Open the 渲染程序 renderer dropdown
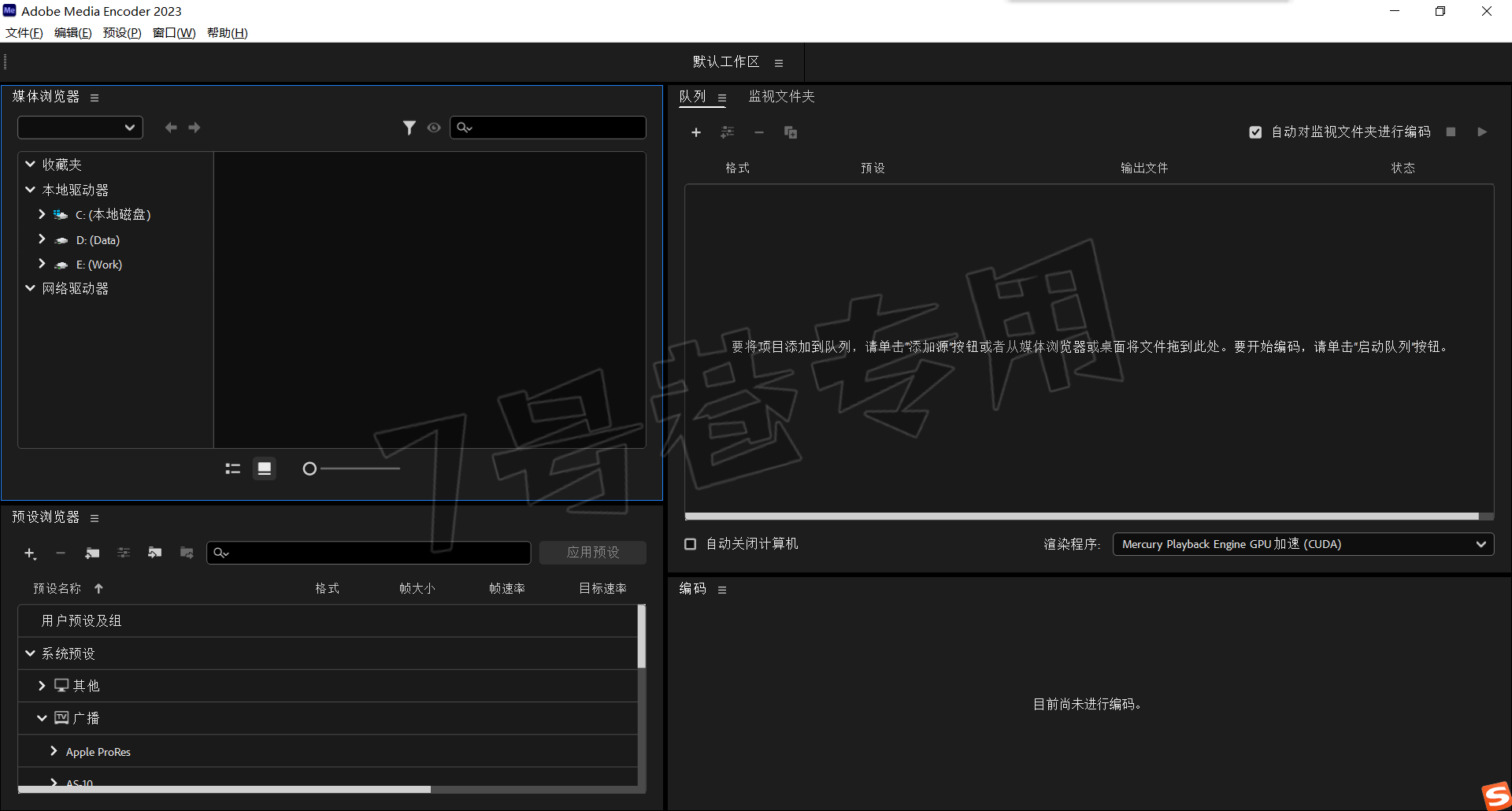This screenshot has height=811, width=1512. click(1303, 544)
